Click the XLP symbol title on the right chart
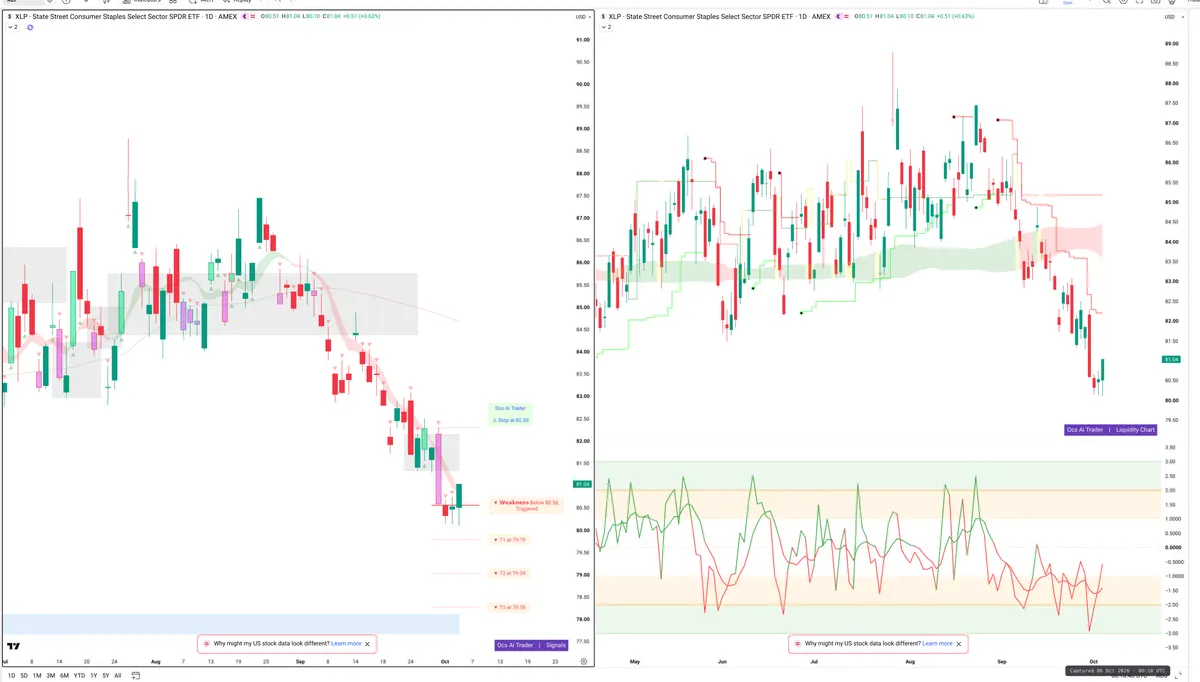 point(720,17)
